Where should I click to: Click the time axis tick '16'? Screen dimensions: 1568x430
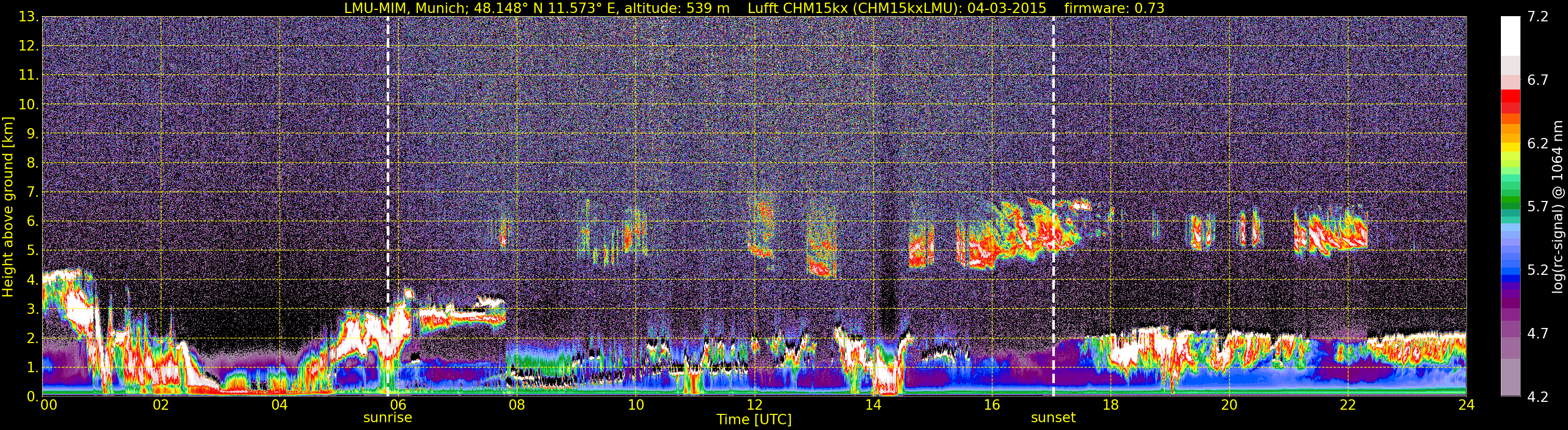tap(991, 406)
